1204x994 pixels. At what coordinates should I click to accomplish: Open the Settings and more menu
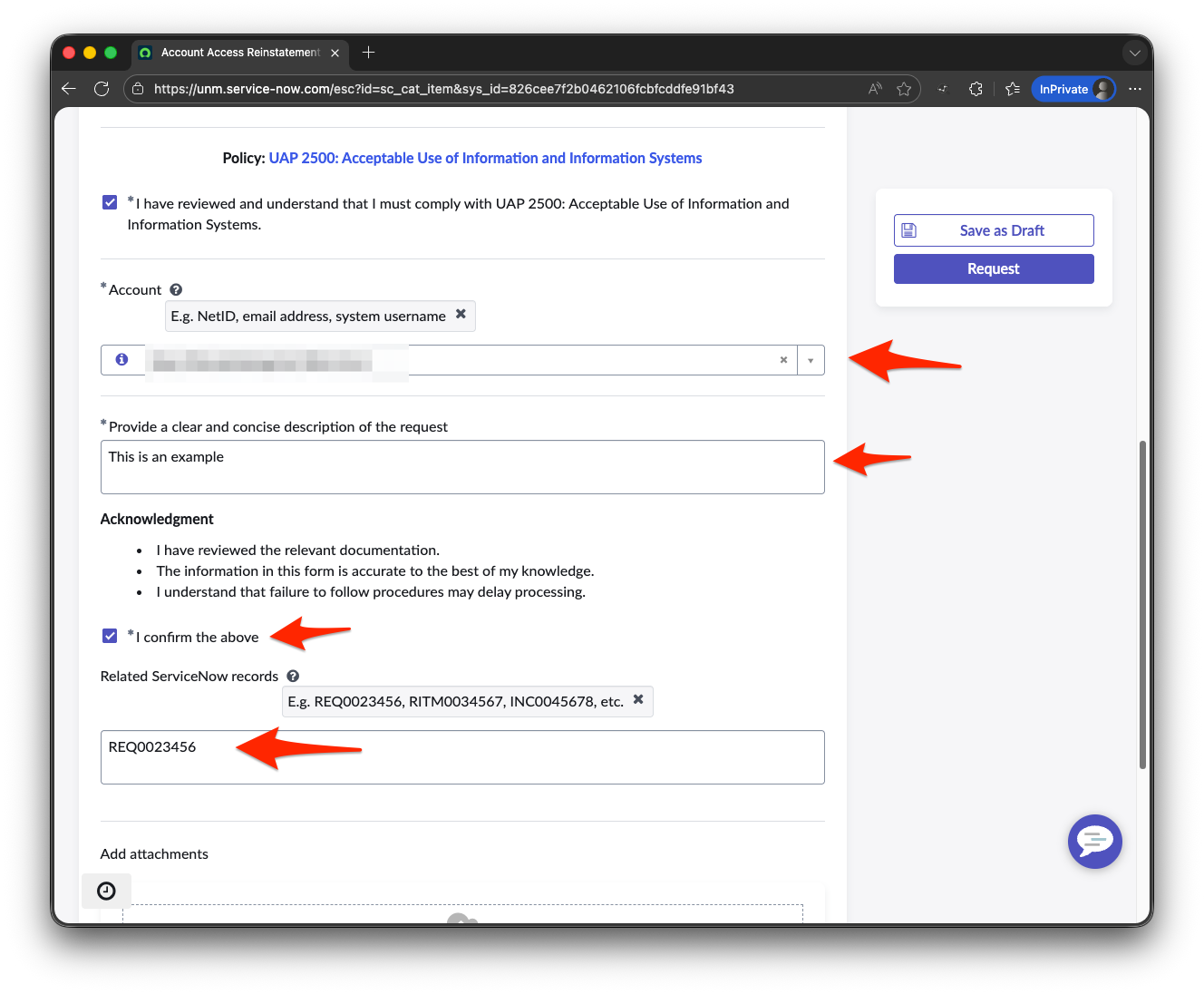click(1134, 88)
